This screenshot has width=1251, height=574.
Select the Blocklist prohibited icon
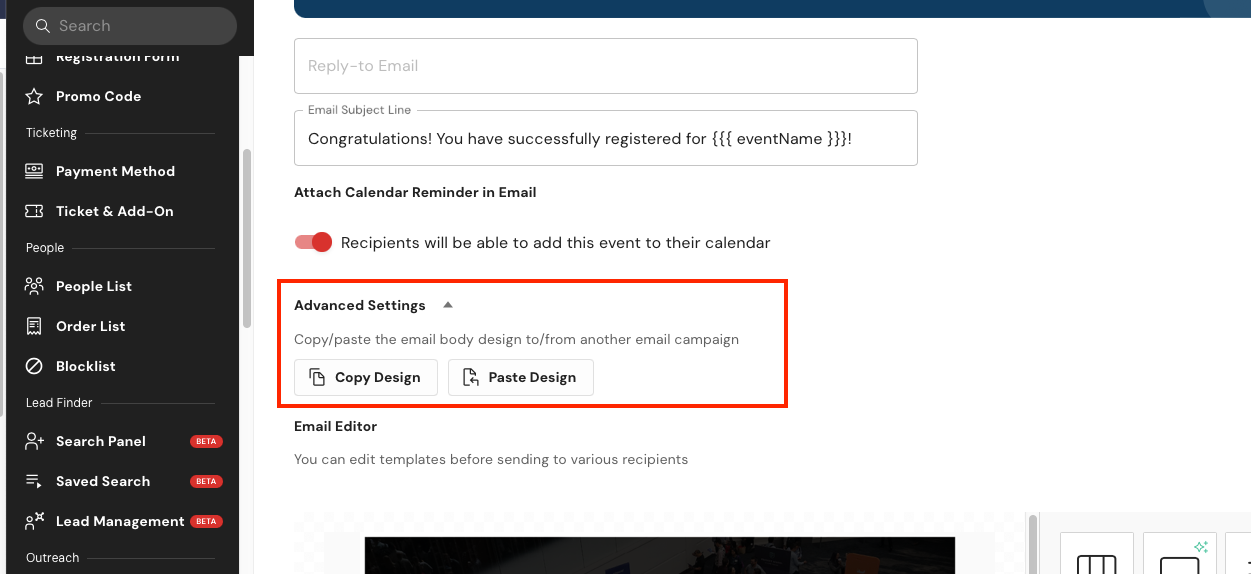pyautogui.click(x=34, y=366)
